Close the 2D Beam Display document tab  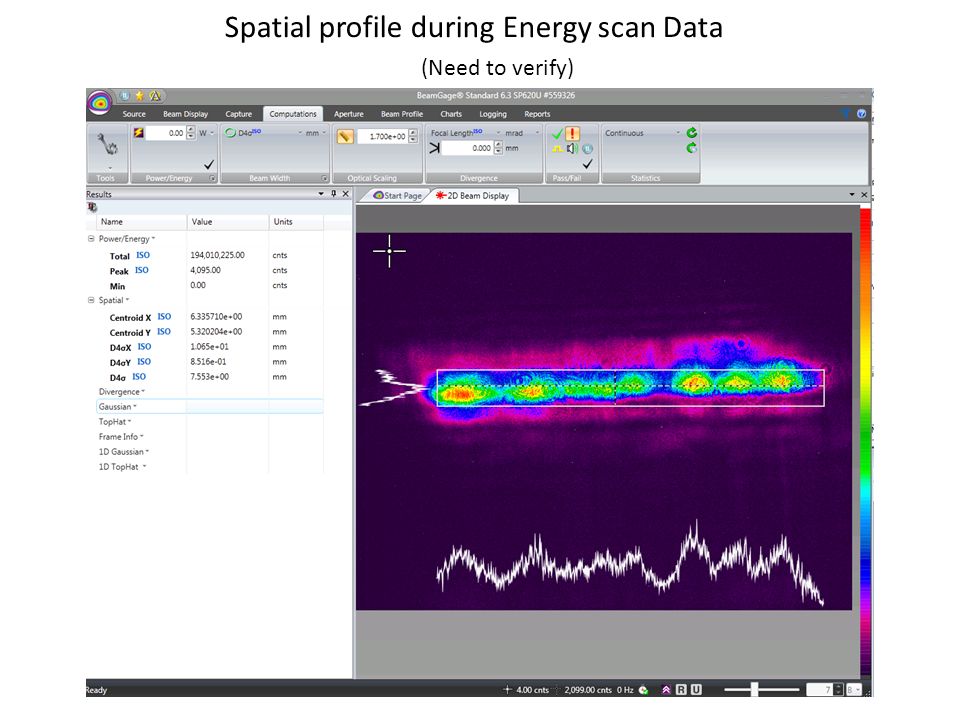pos(864,195)
